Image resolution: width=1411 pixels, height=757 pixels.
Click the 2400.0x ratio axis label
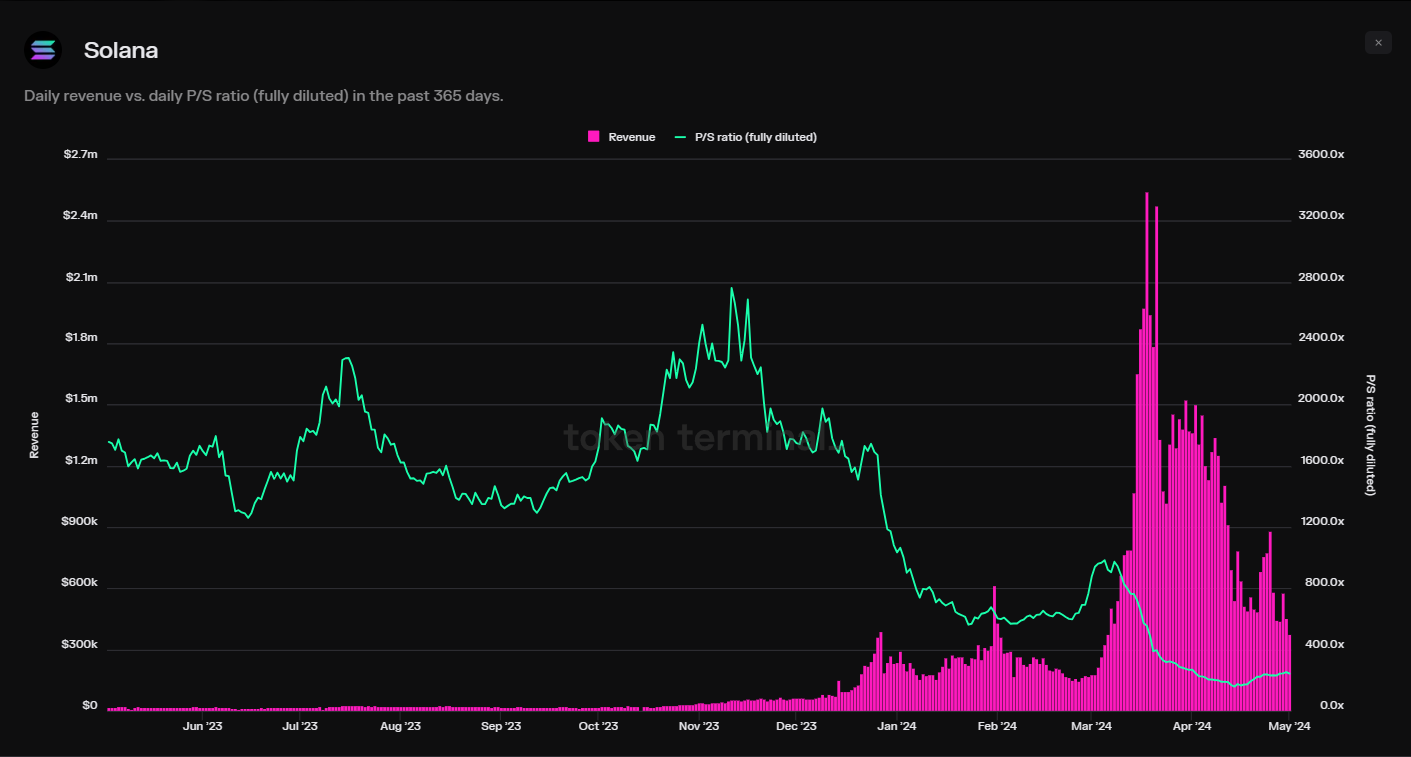click(1321, 338)
